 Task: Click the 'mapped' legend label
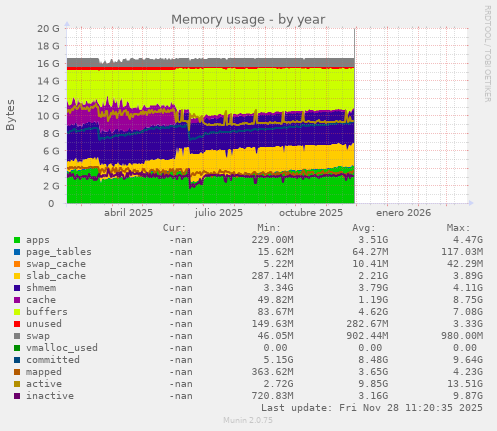[44, 372]
